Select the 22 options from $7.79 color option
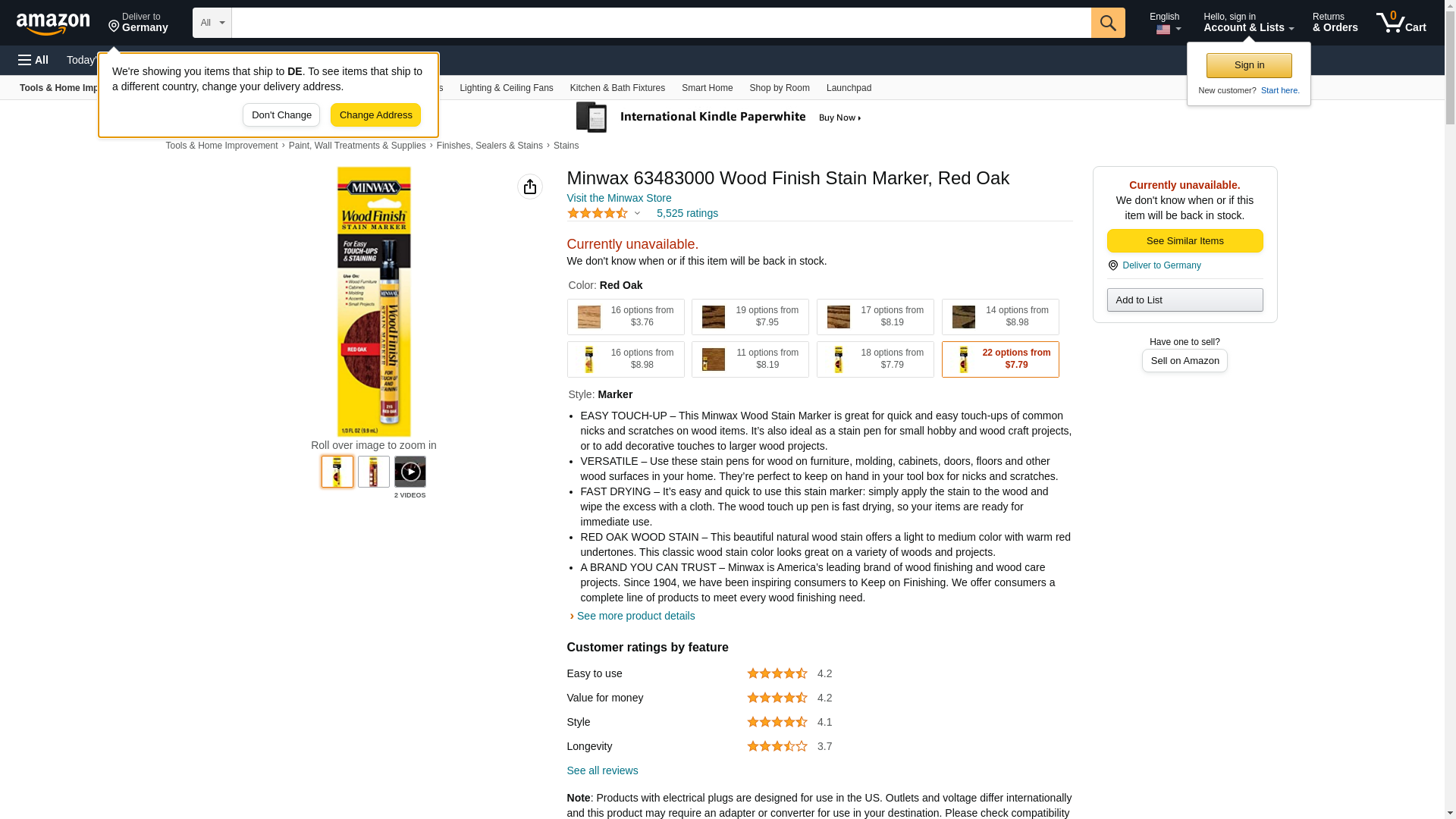 [x=1000, y=359]
